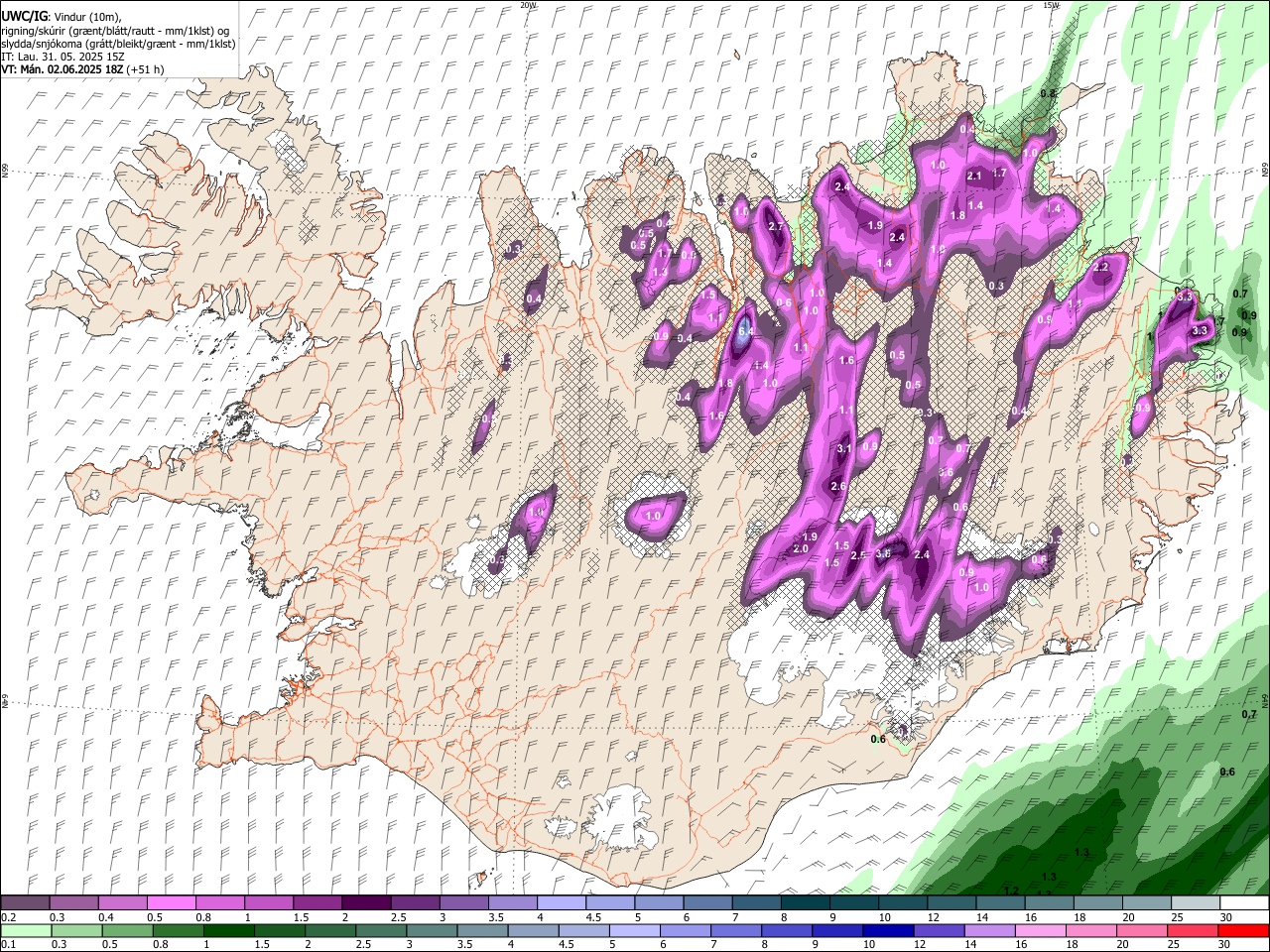The height and width of the screenshot is (952, 1270).
Task: Click the white upper-row swatch starting at 30
Action: (1243, 902)
